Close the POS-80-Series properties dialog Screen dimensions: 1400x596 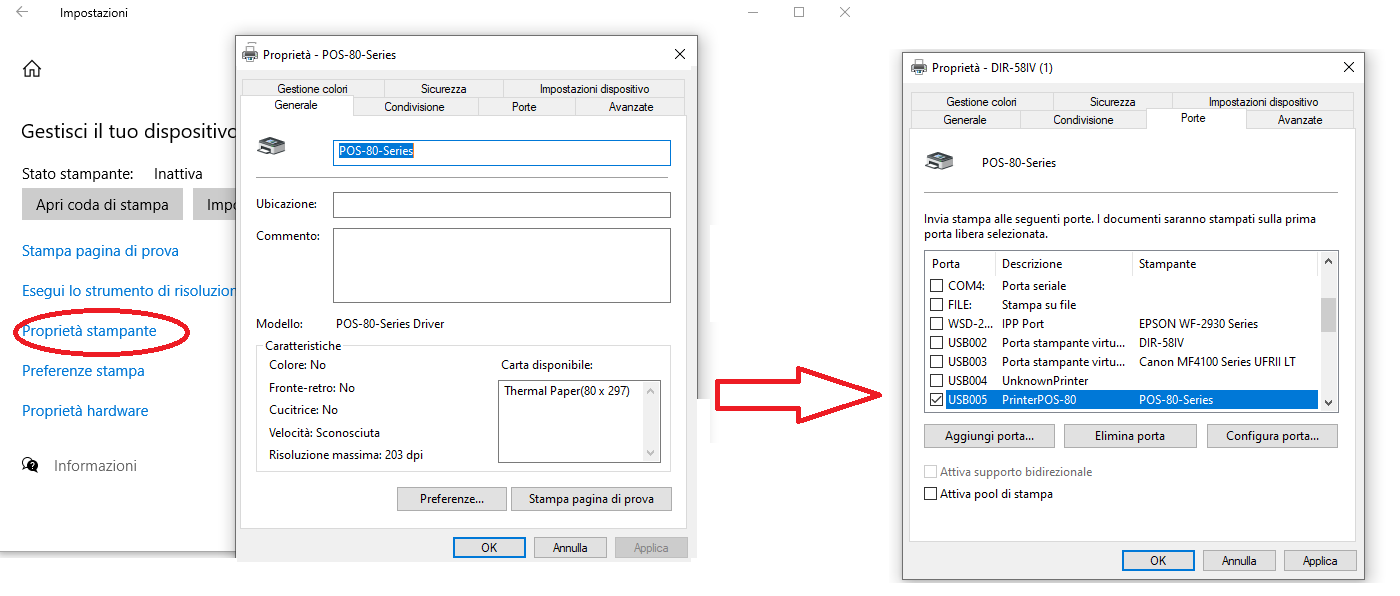[x=680, y=54]
